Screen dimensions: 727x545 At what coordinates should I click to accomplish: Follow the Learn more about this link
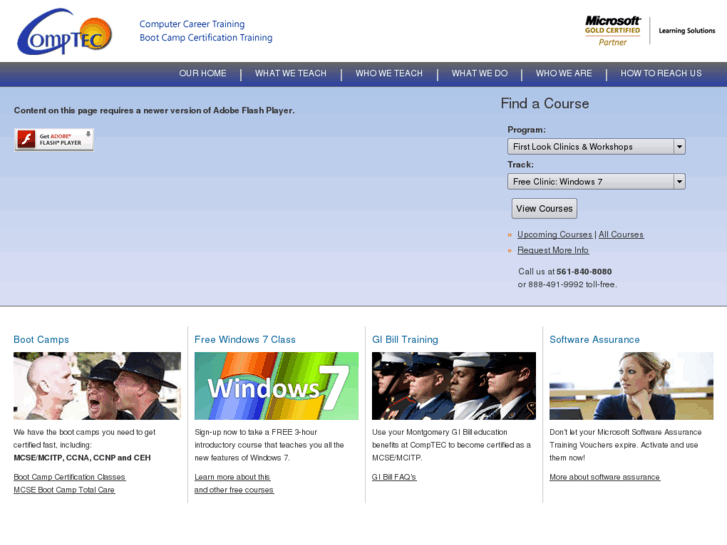[232, 477]
